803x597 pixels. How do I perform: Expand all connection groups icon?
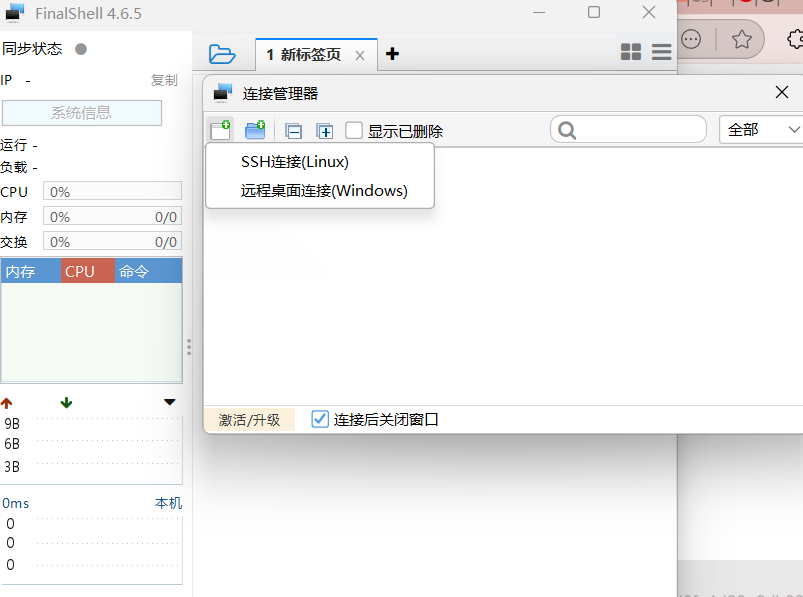tap(325, 132)
